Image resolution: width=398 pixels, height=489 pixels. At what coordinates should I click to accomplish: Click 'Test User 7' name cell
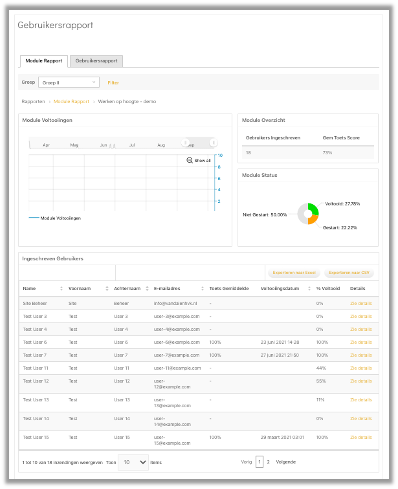[x=35, y=355]
